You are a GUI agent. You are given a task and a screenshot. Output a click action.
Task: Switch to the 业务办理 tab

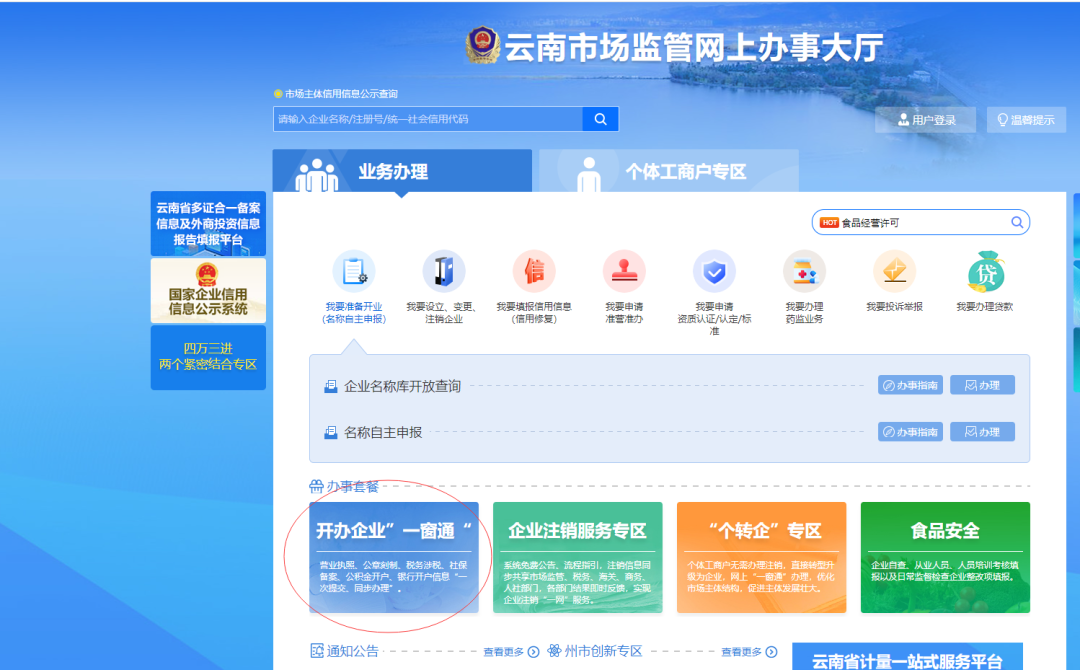click(402, 171)
